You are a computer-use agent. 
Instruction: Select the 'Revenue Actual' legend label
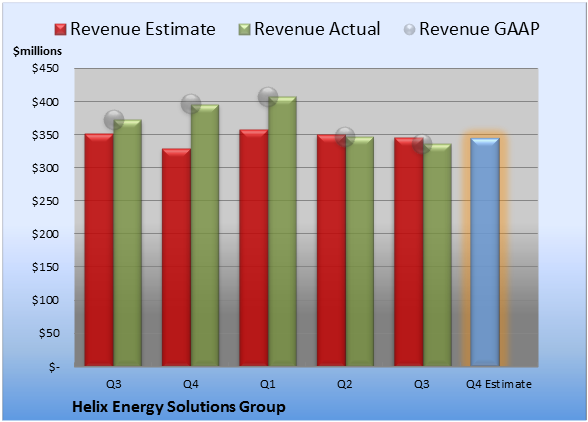point(317,29)
